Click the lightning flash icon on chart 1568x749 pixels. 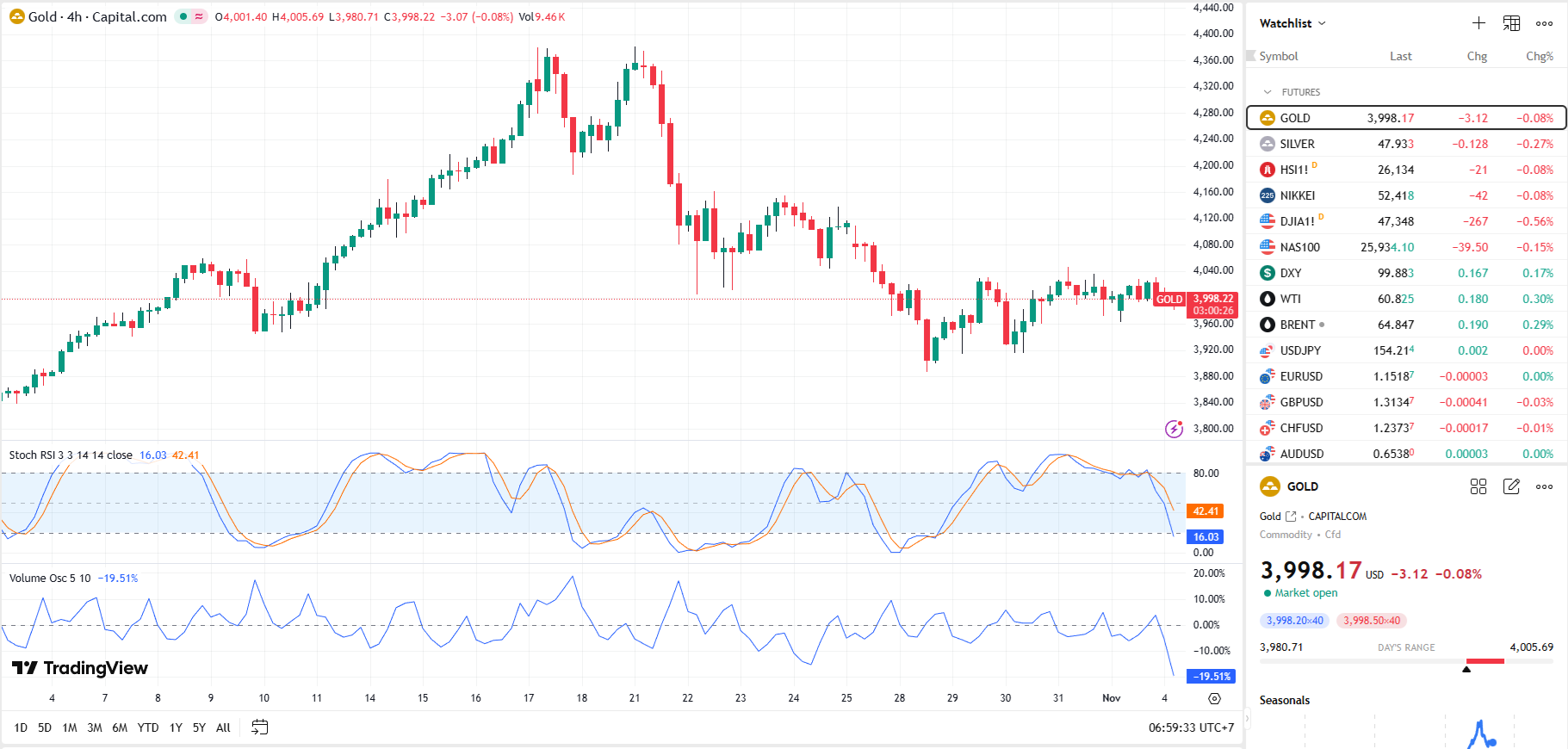point(1174,429)
